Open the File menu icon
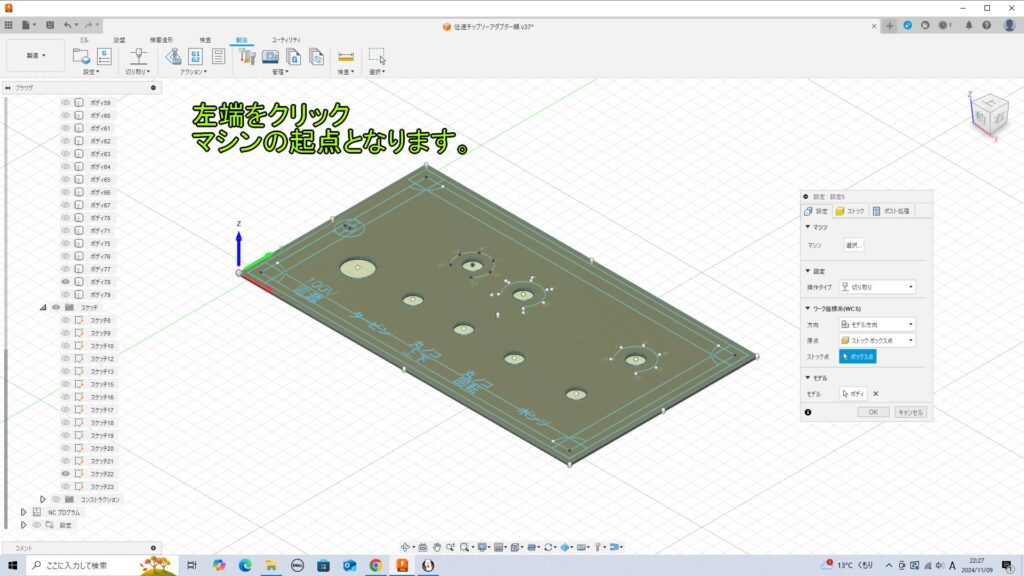Viewport: 1024px width, 576px height. coord(27,25)
